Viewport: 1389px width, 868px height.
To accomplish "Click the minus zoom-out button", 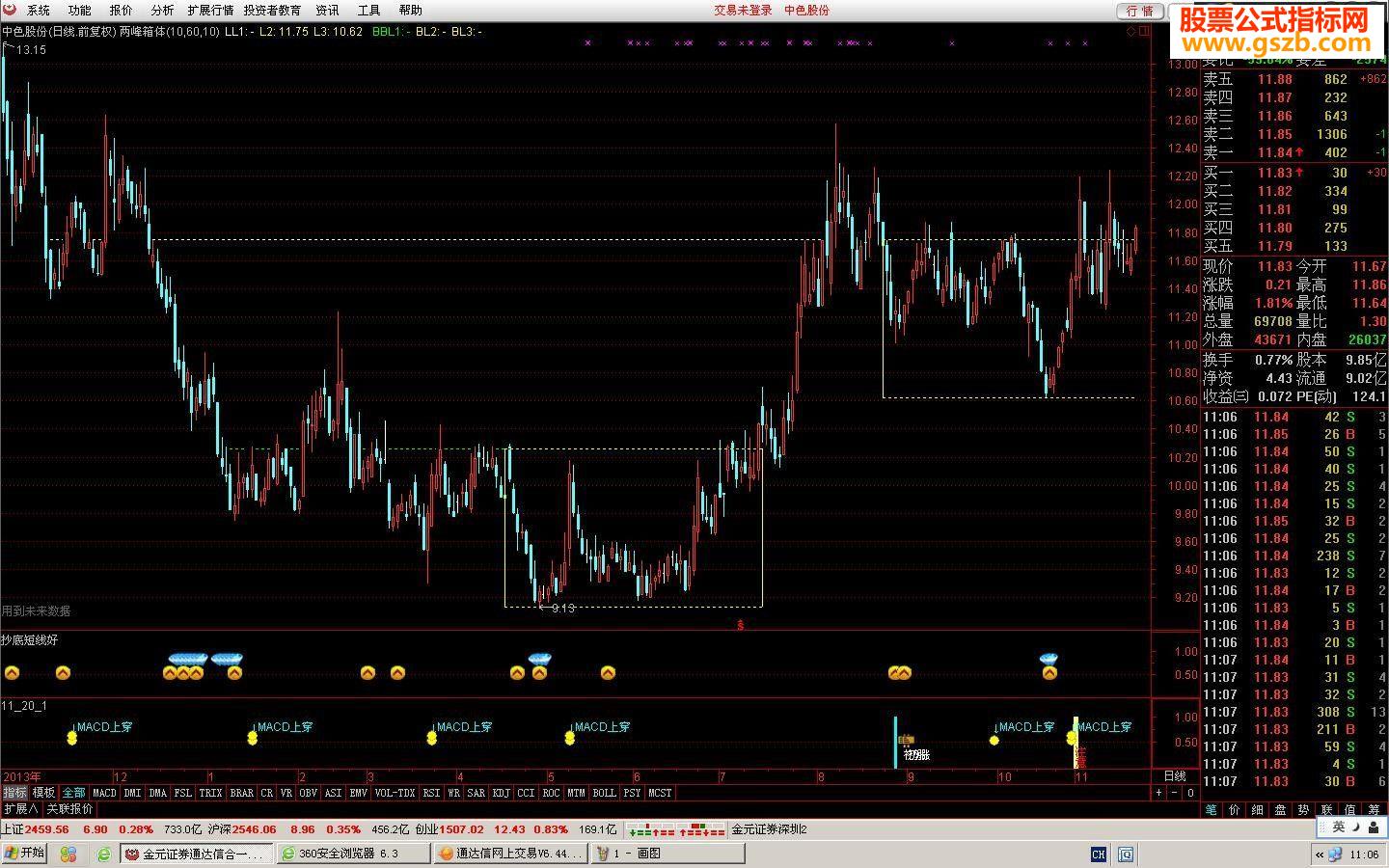I will [x=1174, y=793].
